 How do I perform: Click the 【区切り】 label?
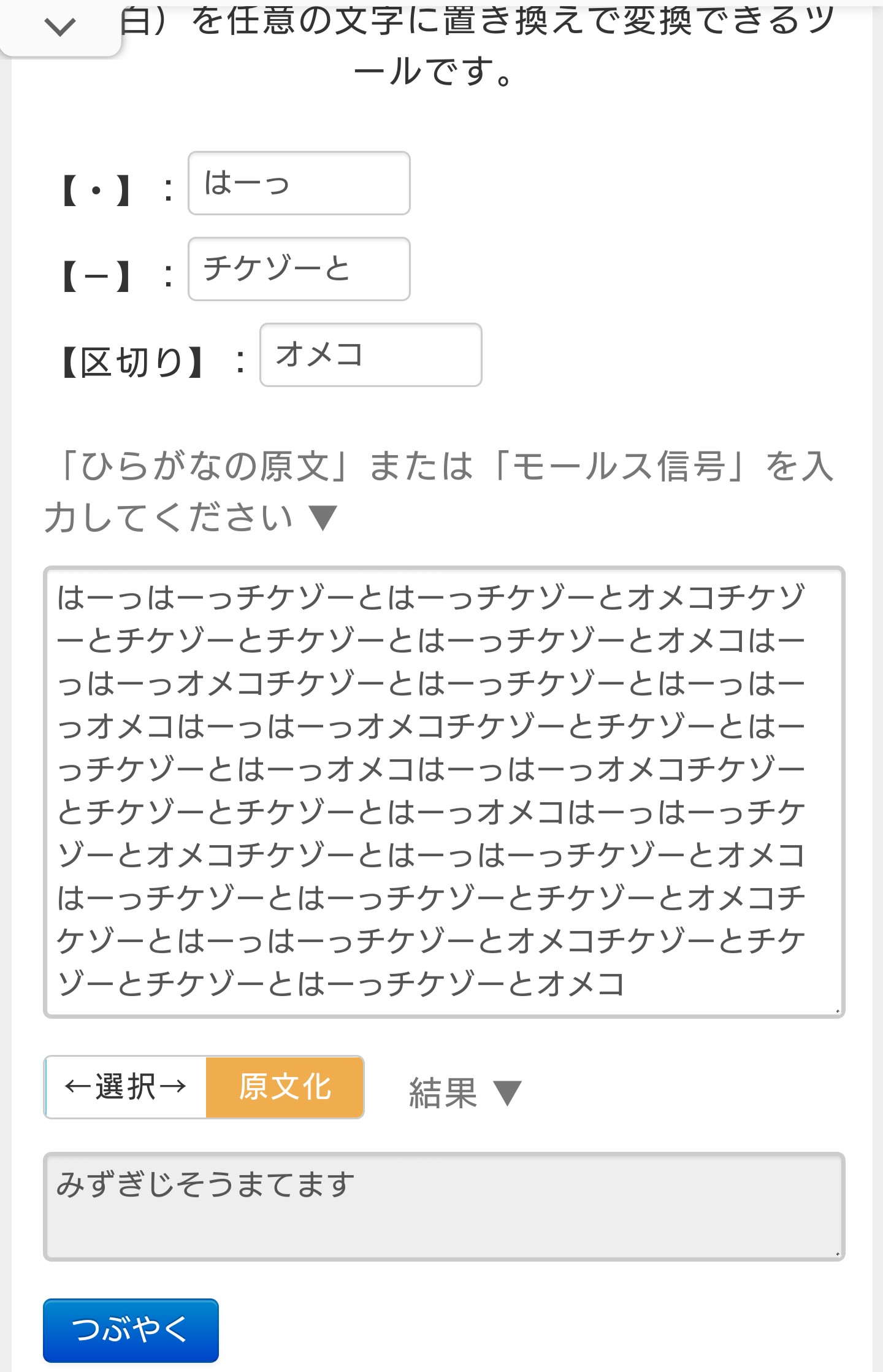pos(132,362)
